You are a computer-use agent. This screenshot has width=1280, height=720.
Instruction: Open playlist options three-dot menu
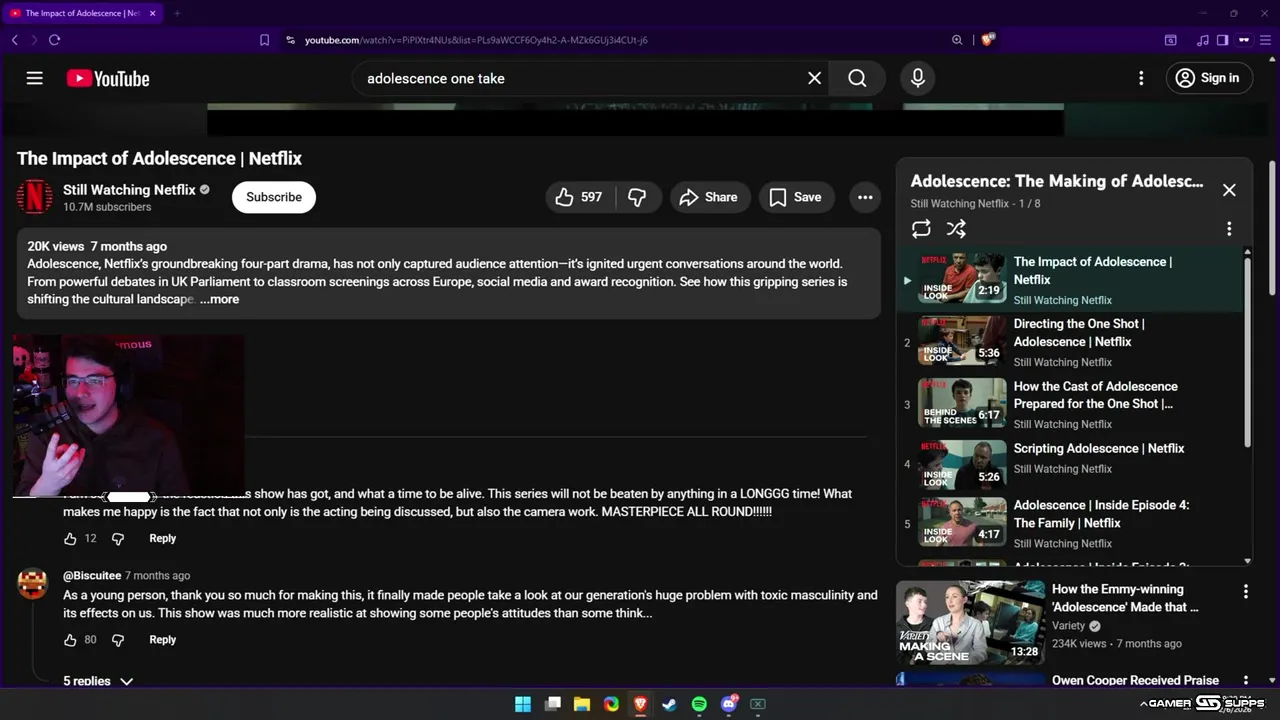point(1229,229)
